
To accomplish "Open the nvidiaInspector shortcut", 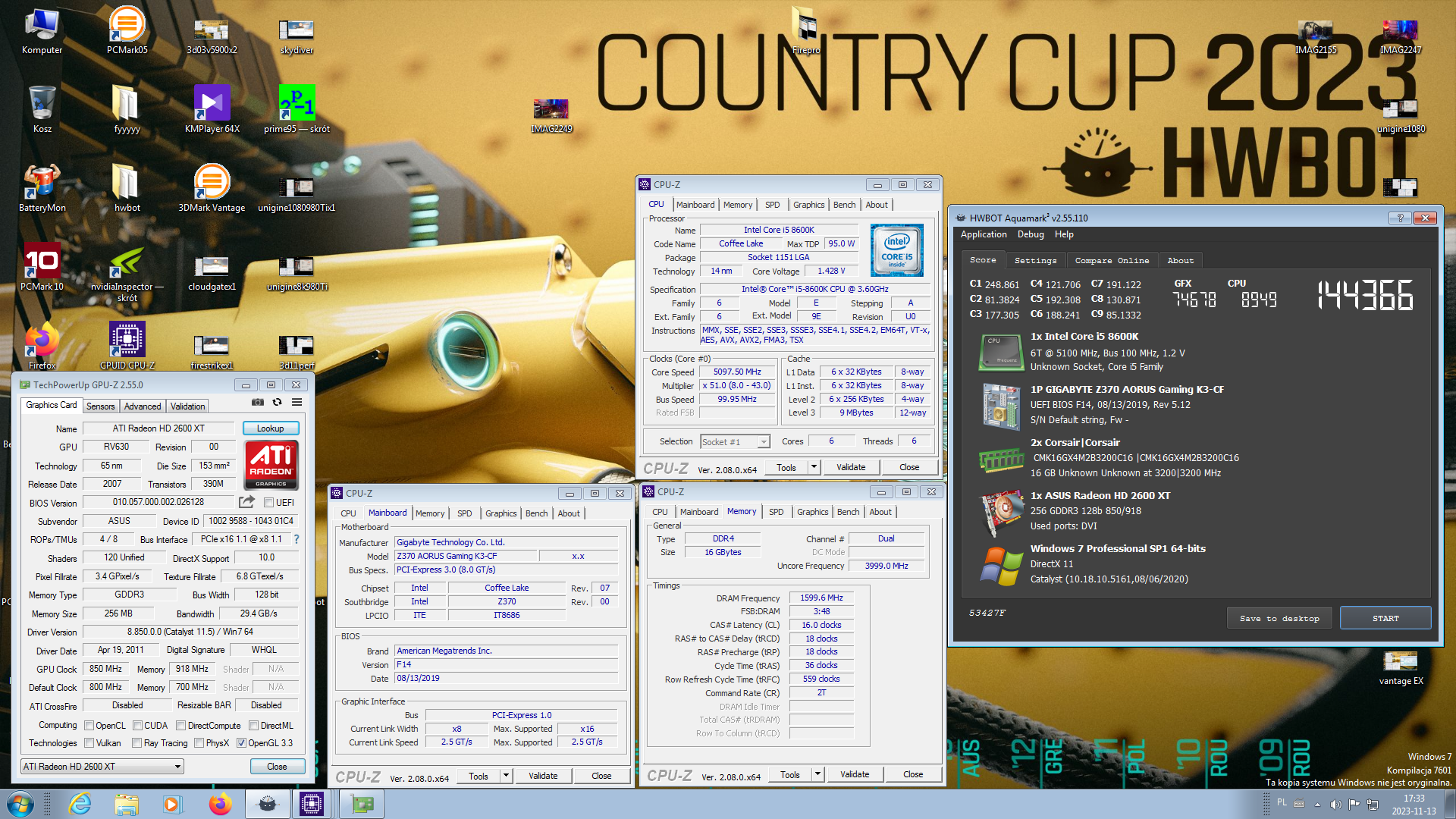I will click(x=127, y=273).
